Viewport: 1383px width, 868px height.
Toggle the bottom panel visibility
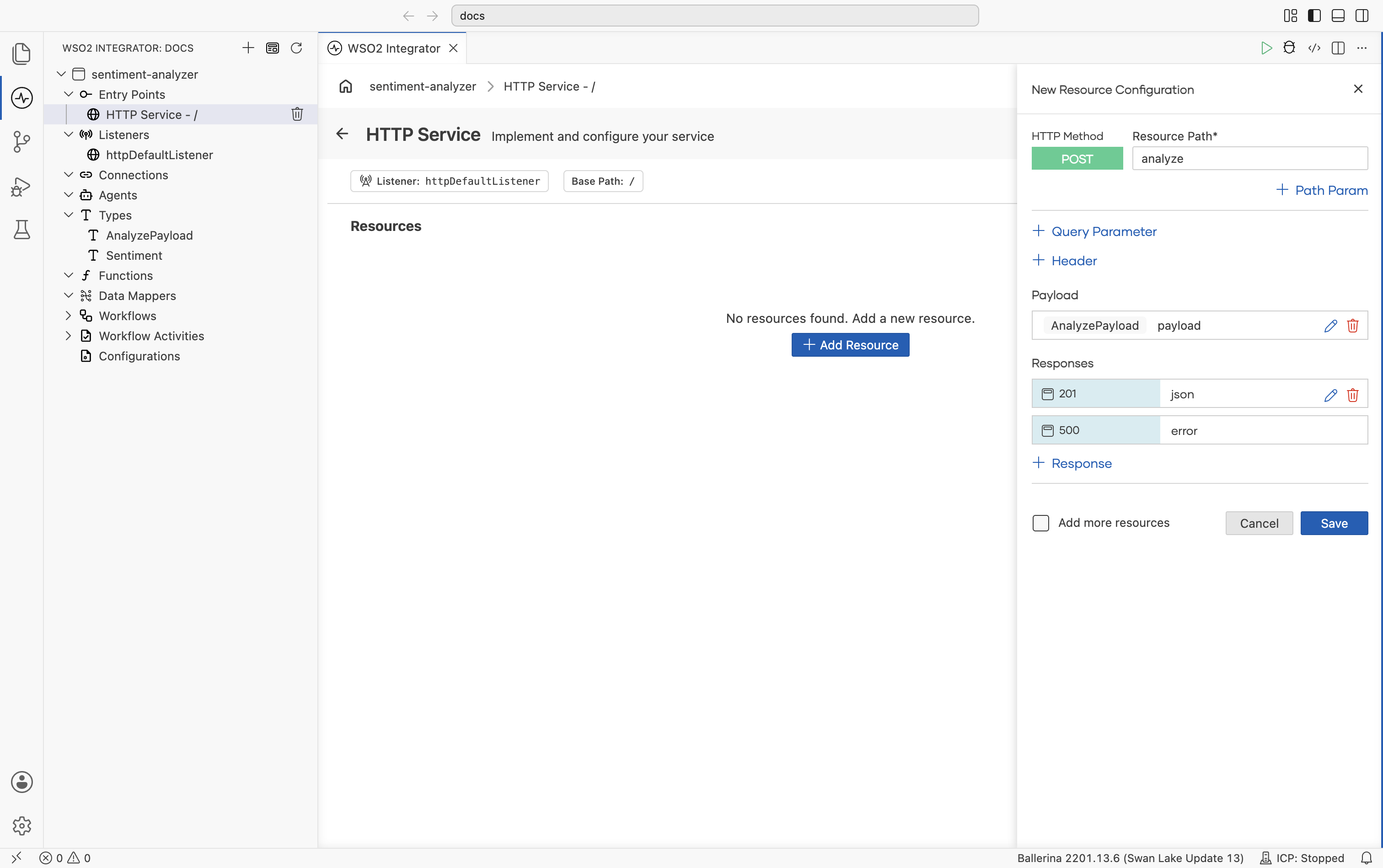[1338, 16]
